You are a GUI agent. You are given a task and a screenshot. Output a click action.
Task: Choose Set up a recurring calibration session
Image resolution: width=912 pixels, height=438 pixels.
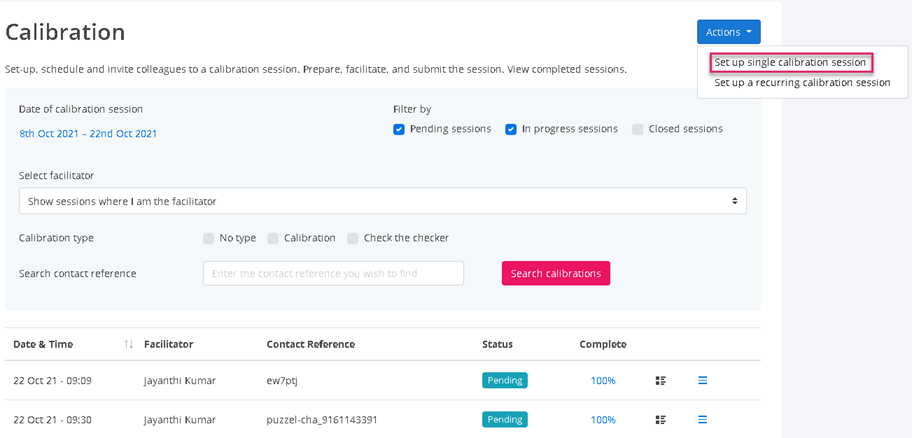[x=802, y=83]
